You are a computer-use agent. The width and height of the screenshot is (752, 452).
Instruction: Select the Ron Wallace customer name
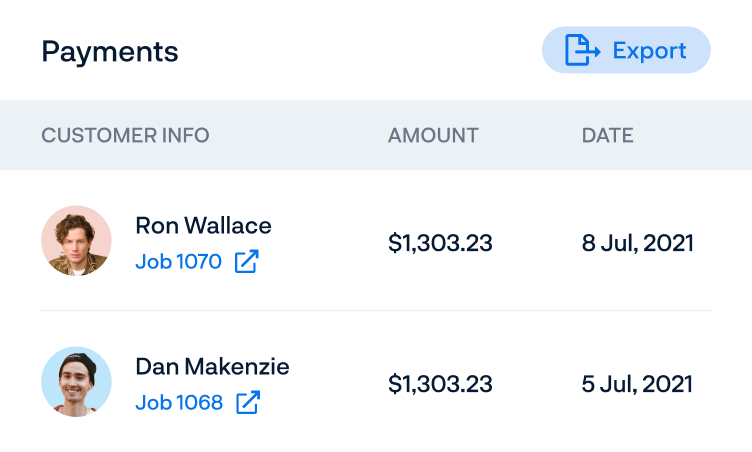(203, 225)
